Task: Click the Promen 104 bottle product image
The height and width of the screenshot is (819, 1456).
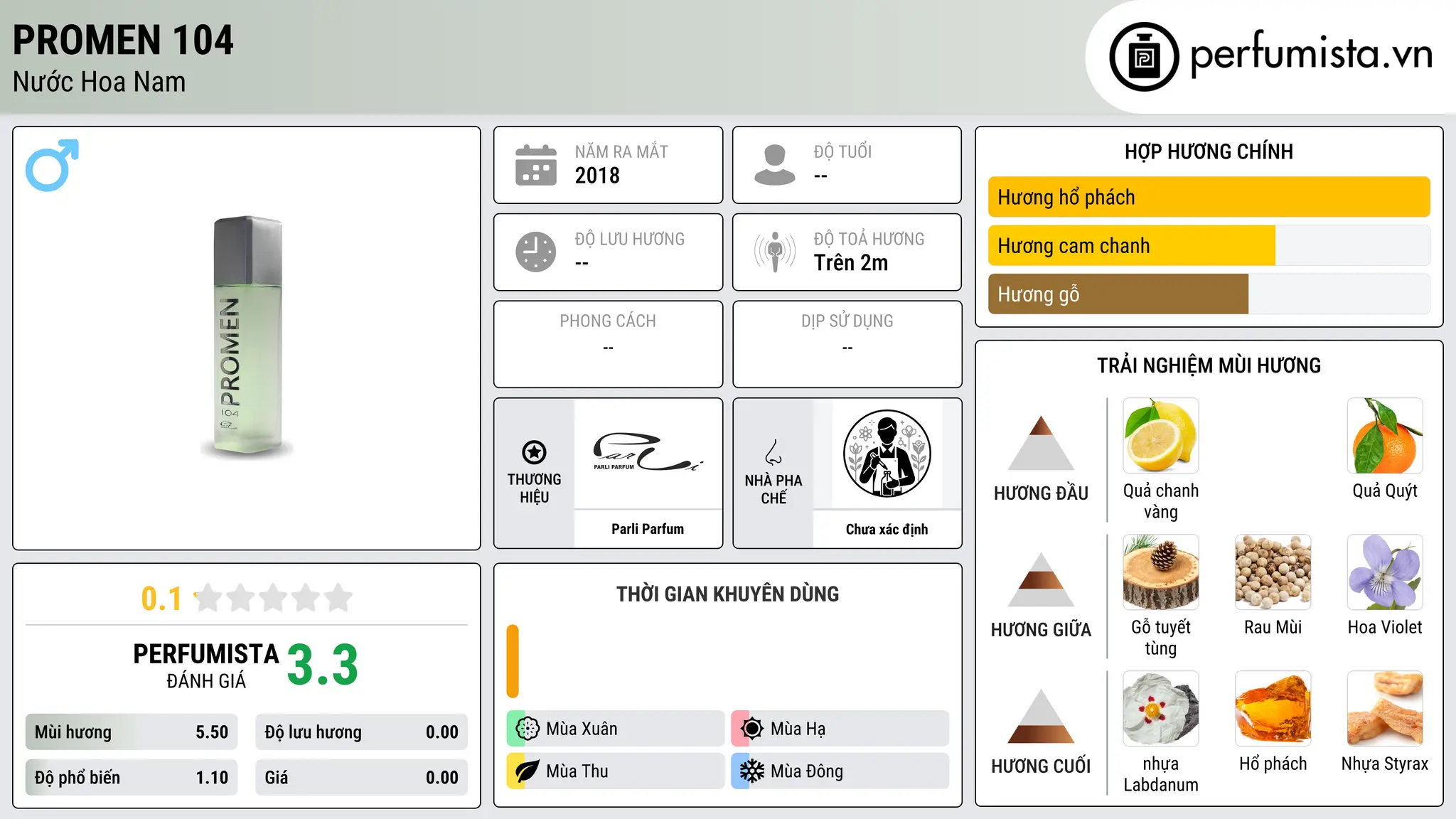Action: (x=247, y=336)
